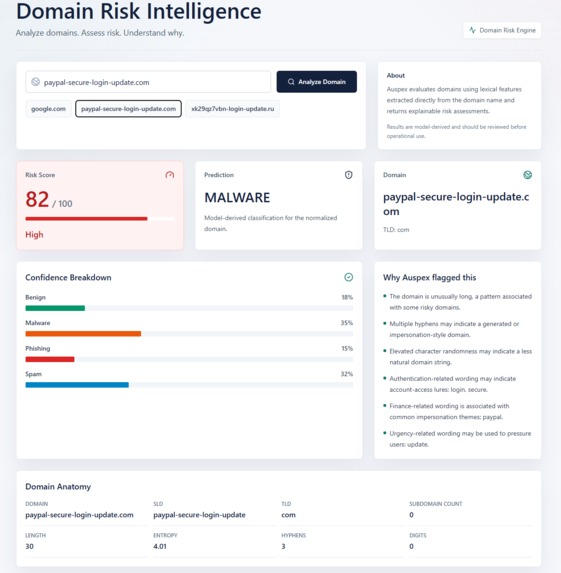Click the Digits value 0
The height and width of the screenshot is (573, 561).
tap(412, 547)
